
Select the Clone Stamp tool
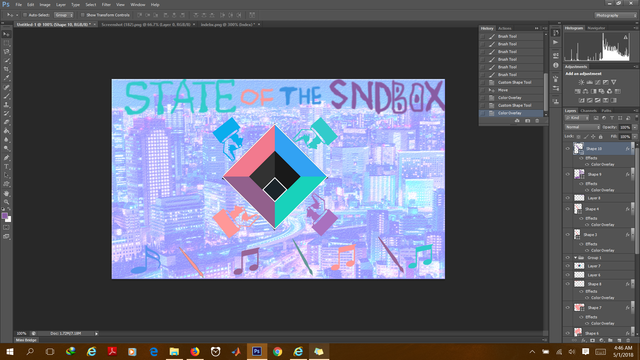pyautogui.click(x=6, y=105)
